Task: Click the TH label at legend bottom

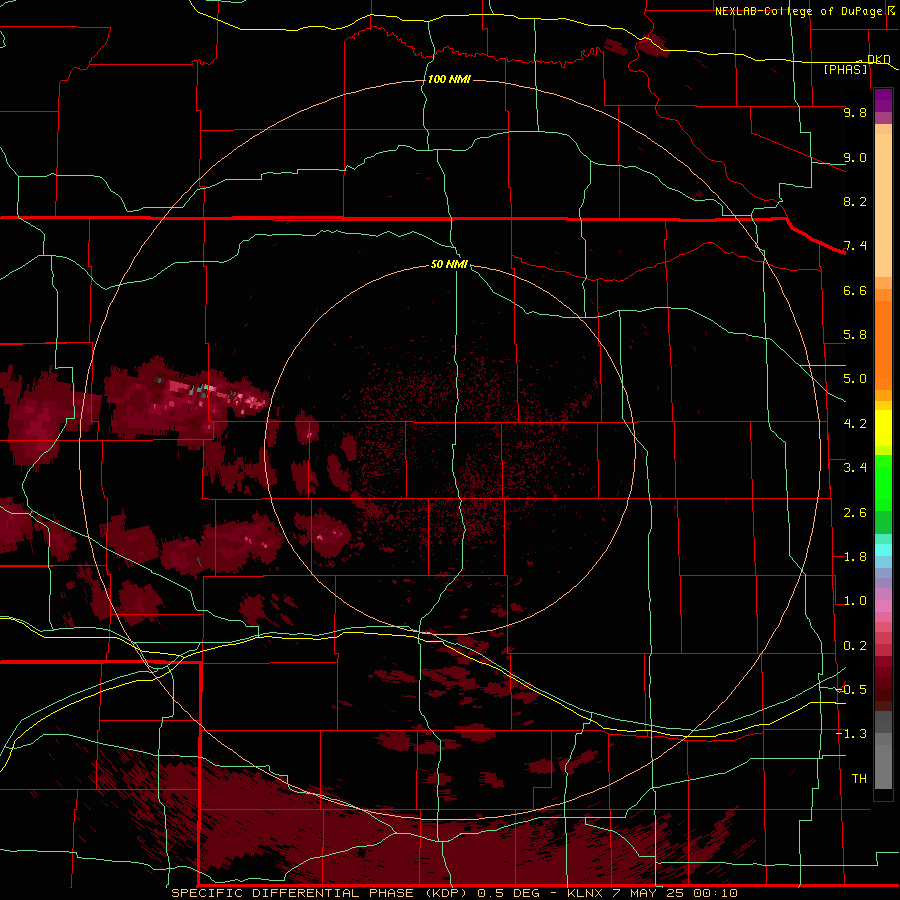Action: coord(859,779)
